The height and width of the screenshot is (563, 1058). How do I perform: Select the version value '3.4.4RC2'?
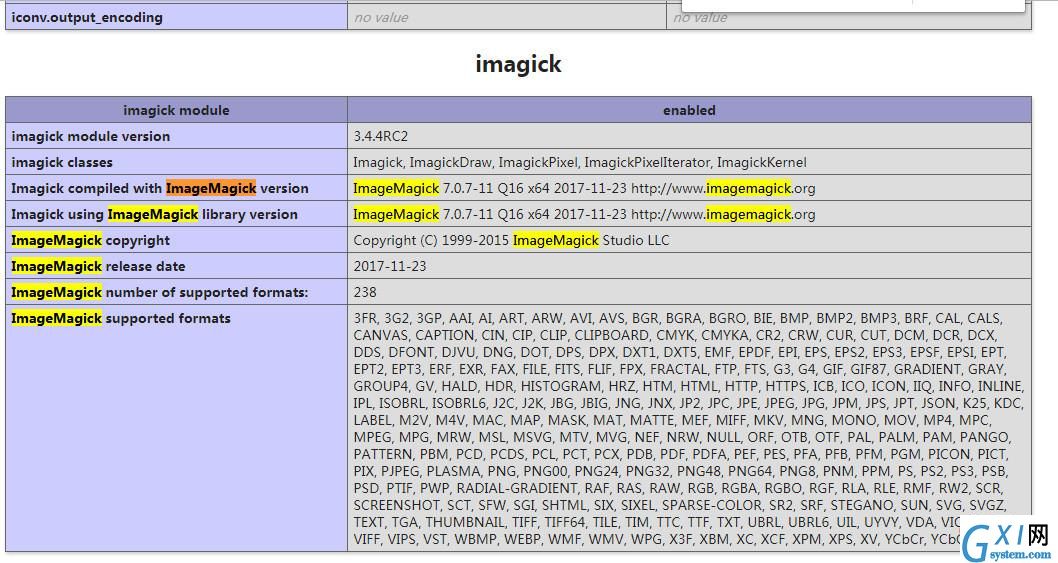381,136
